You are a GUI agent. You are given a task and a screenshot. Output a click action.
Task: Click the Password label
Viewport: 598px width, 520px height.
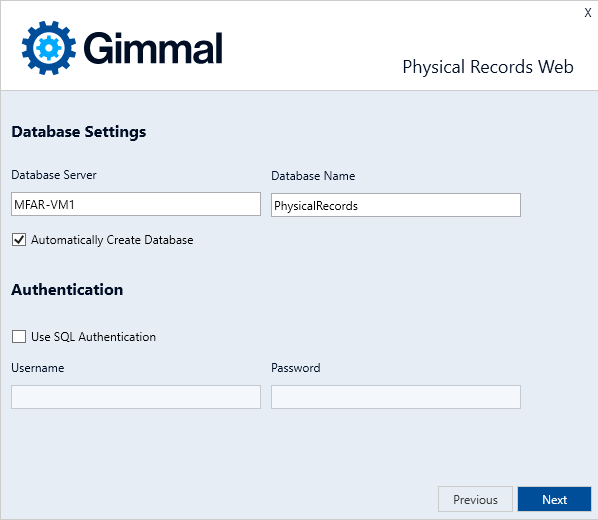(x=296, y=368)
